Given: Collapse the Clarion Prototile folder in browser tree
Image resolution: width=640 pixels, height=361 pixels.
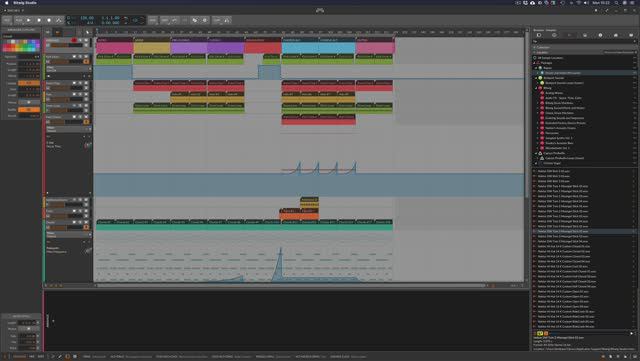Looking at the screenshot, I should (x=536, y=153).
